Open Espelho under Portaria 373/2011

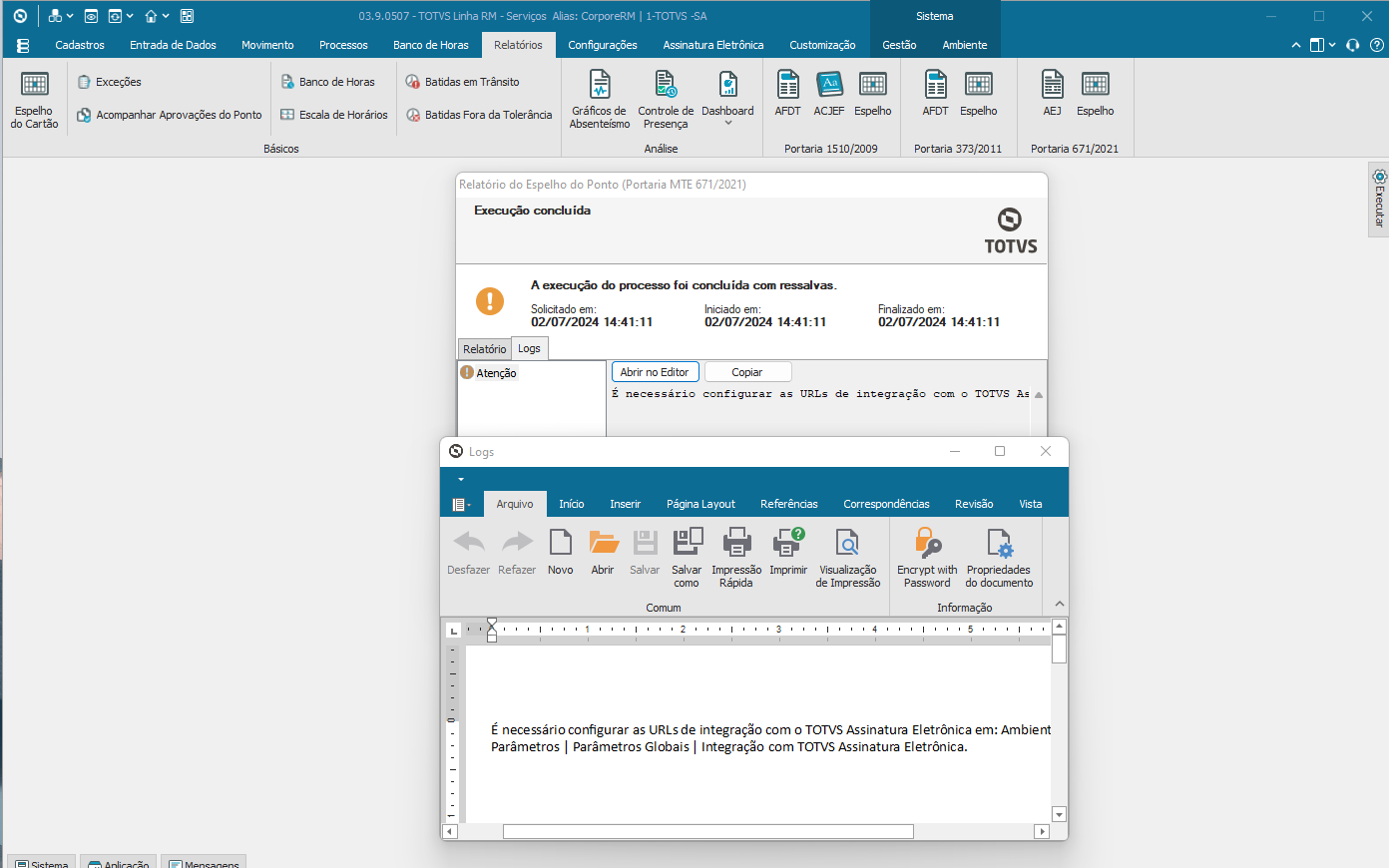(x=979, y=95)
